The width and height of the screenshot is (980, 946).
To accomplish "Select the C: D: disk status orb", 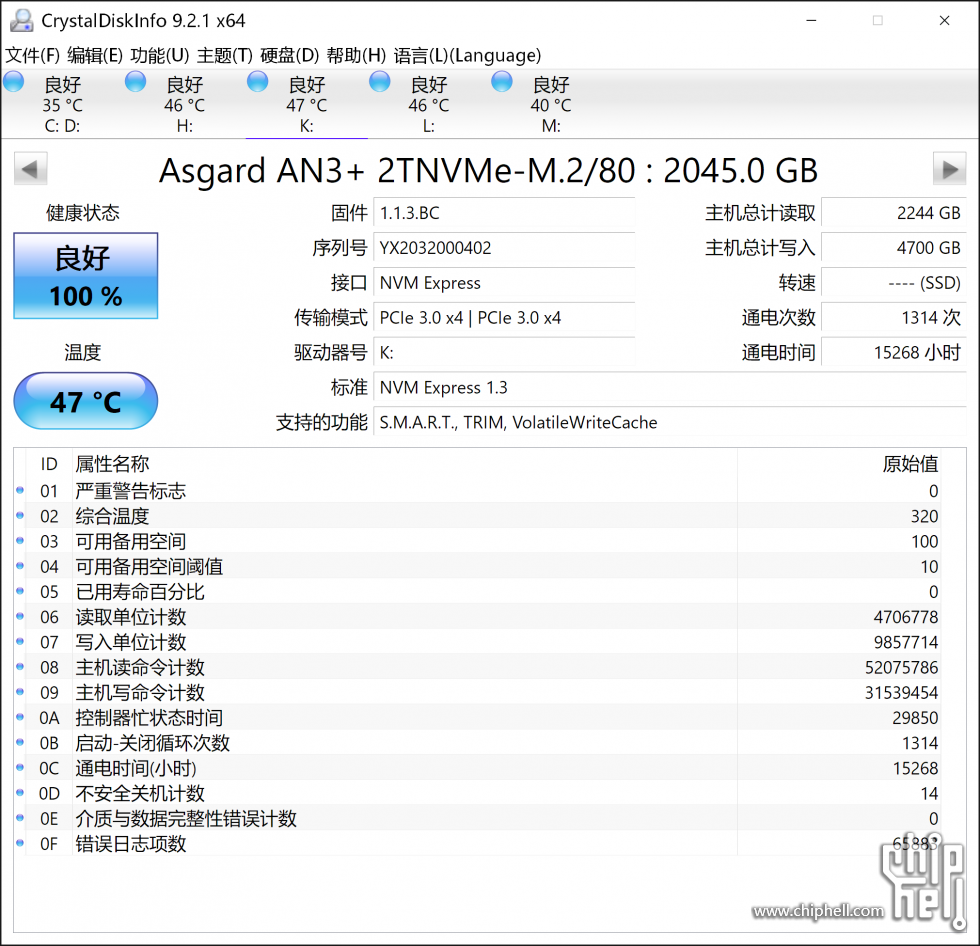I will 14,82.
